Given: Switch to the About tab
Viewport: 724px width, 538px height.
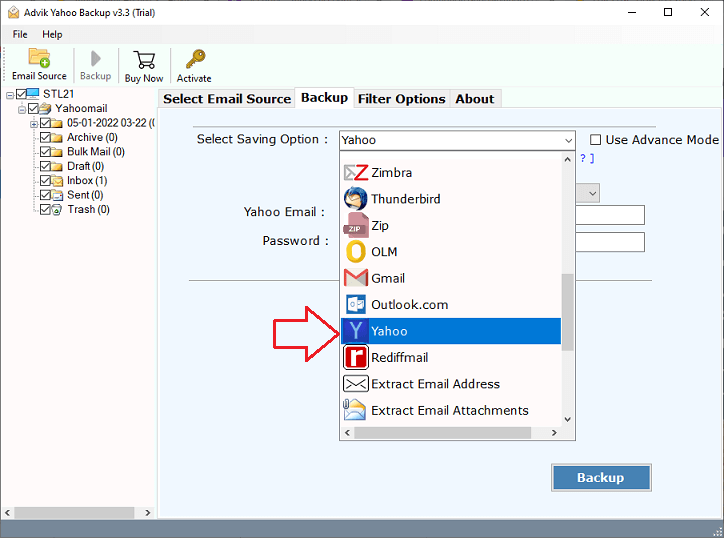Looking at the screenshot, I should [x=475, y=99].
